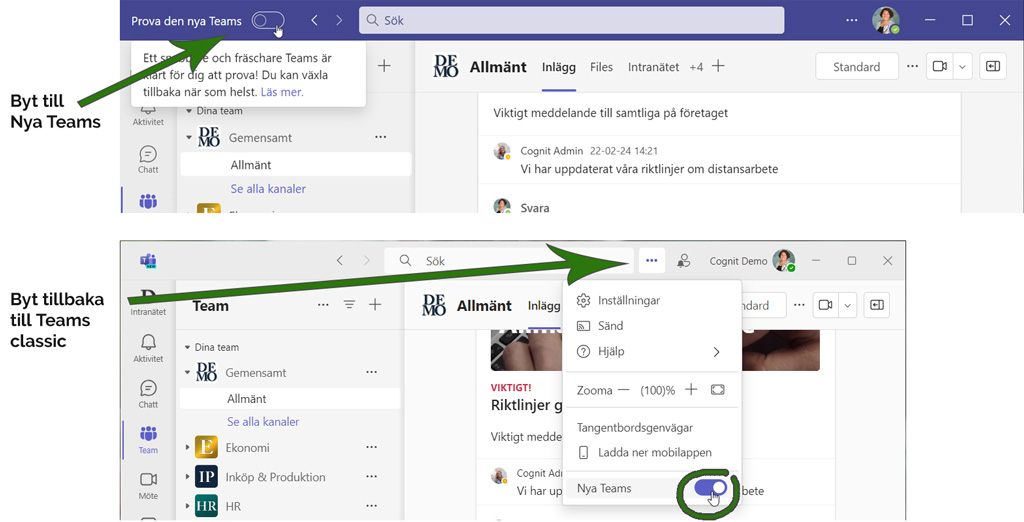Click the full screen zoom icon

click(717, 390)
